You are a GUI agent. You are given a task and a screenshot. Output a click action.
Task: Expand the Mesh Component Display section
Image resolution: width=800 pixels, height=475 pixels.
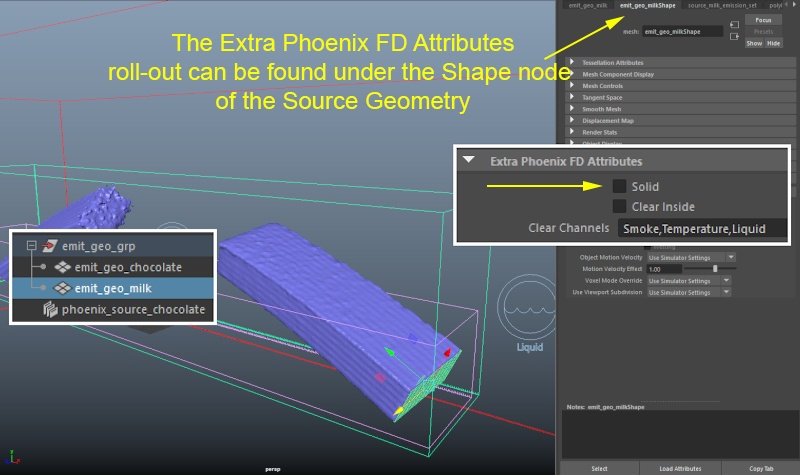click(x=572, y=74)
